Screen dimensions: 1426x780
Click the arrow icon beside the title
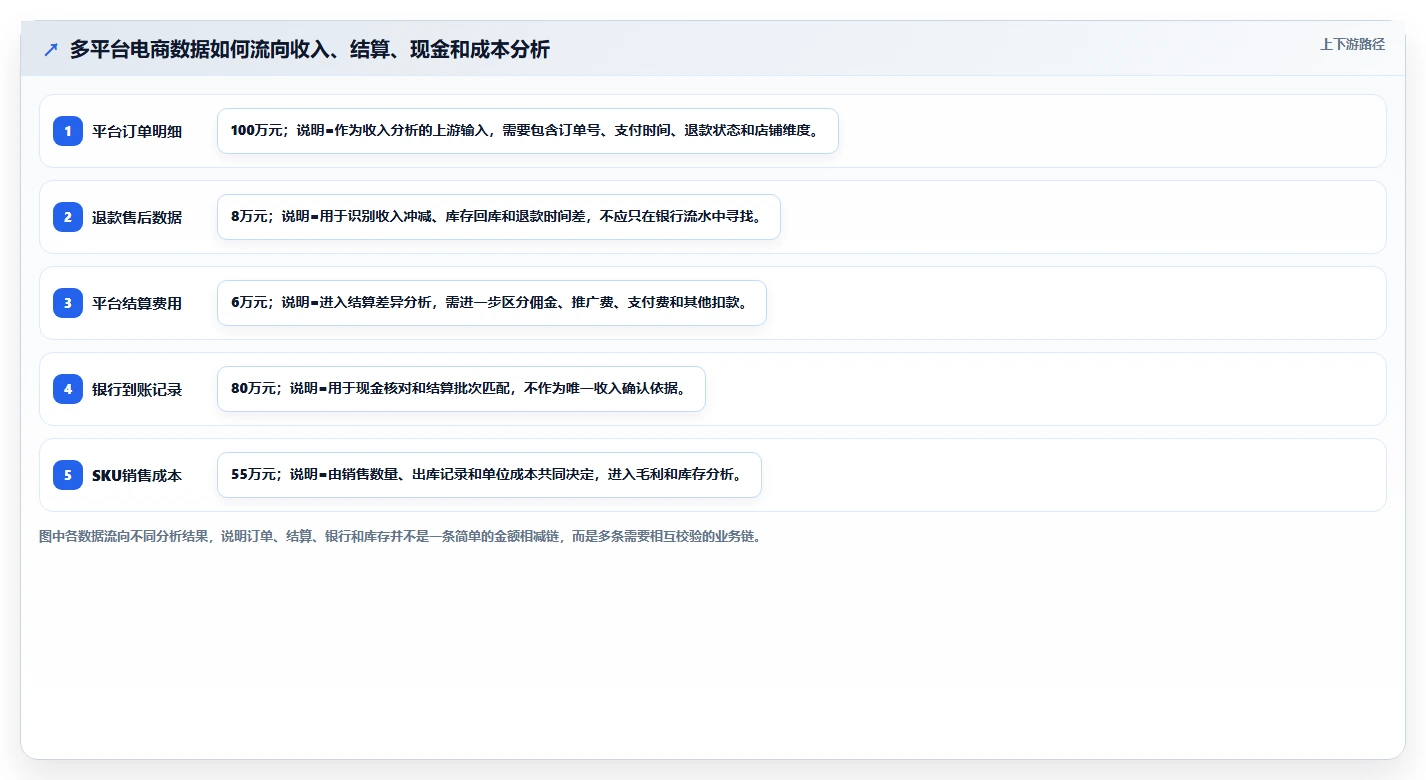coord(51,50)
